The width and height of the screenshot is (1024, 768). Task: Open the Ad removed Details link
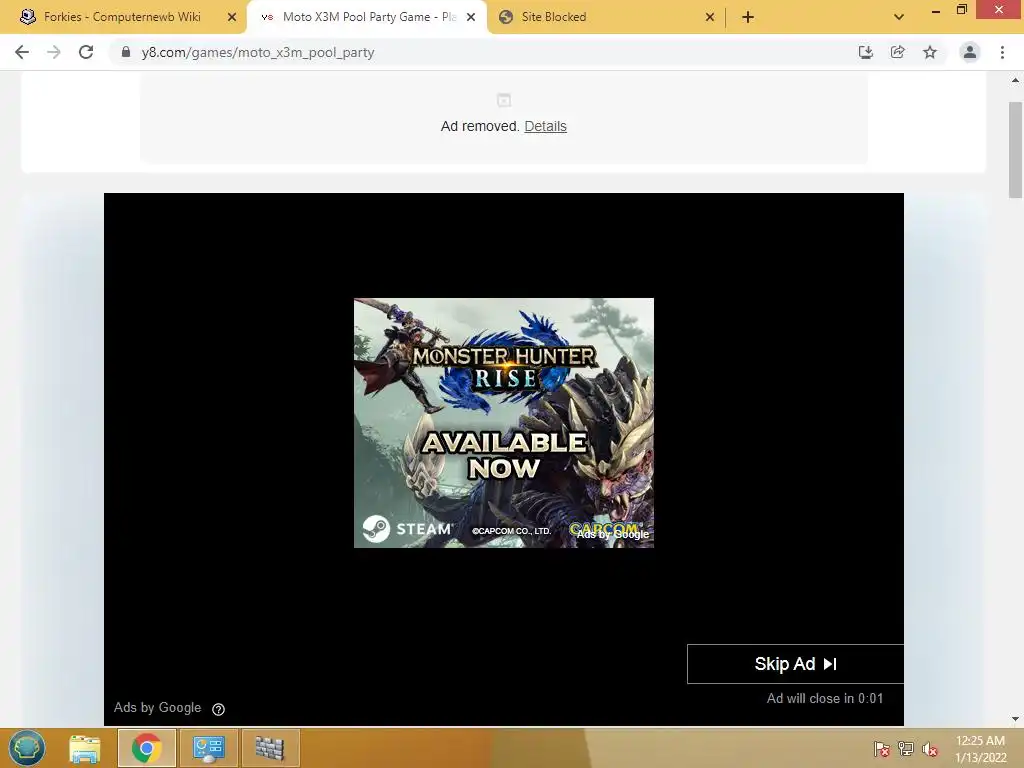[545, 126]
